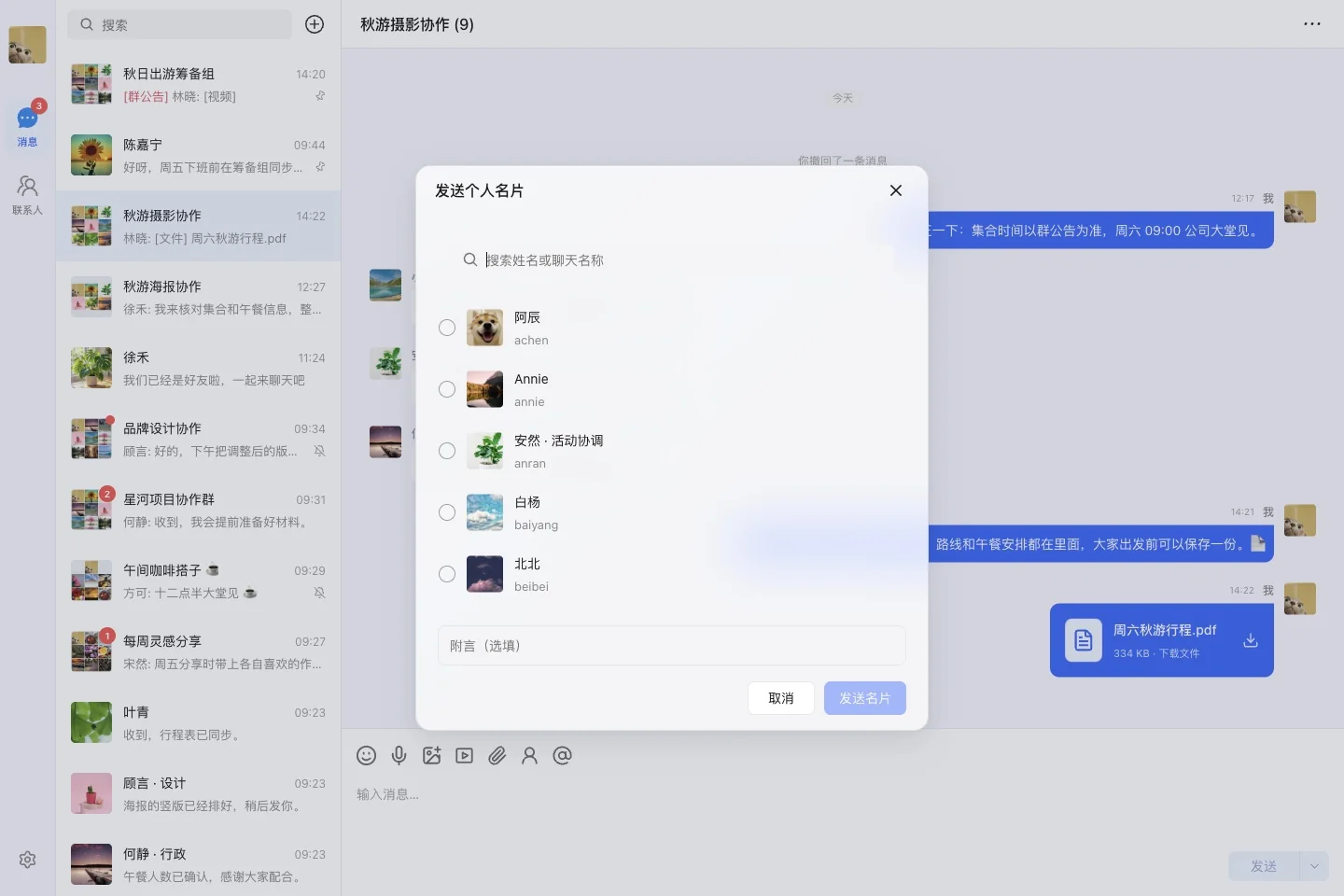Click the muted bell icon on 品牌设计协作

coord(319,451)
